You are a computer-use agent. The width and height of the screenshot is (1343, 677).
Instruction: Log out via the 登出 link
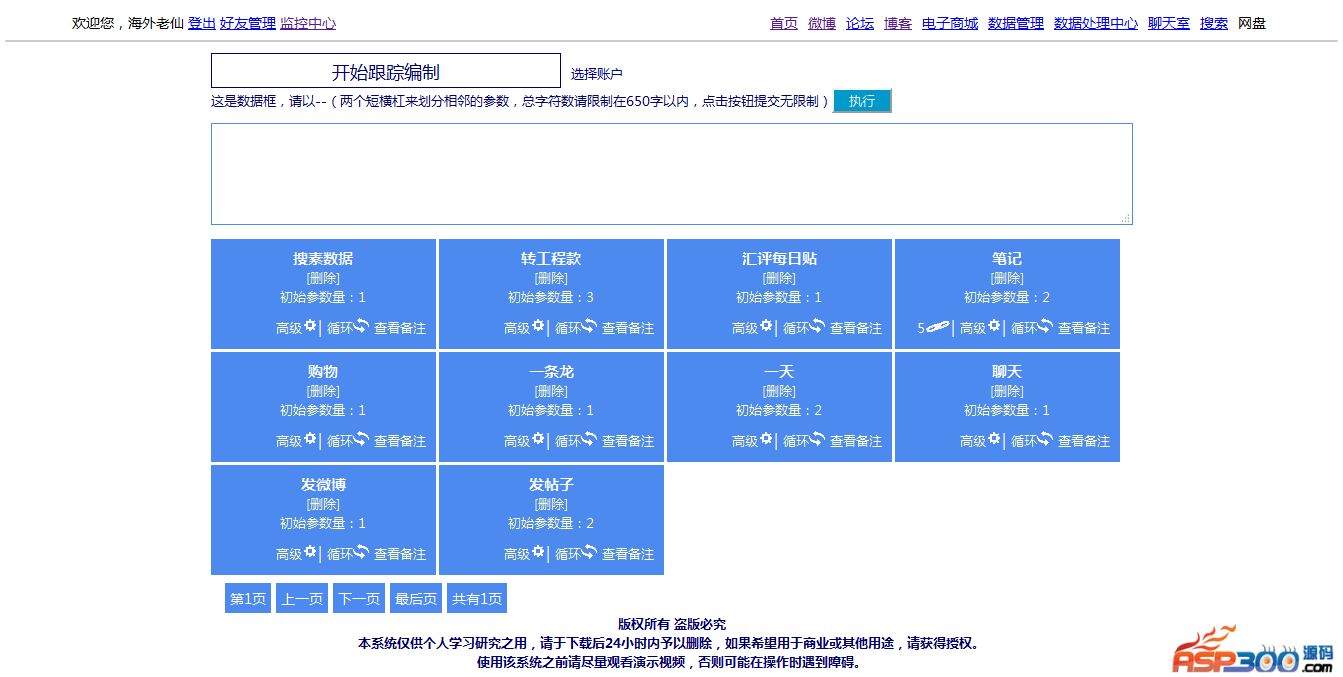[x=202, y=23]
